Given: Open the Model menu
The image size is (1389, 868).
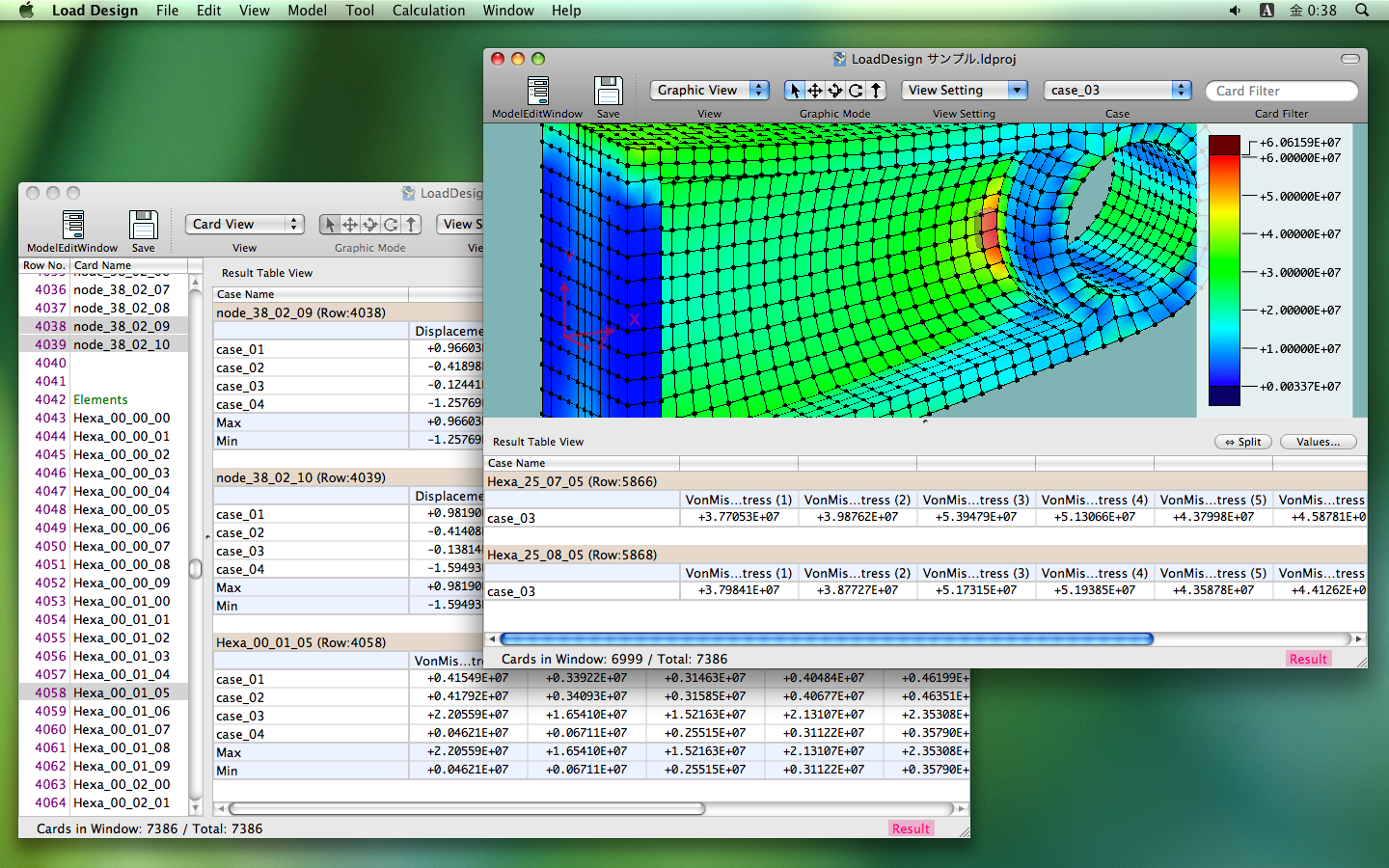Looking at the screenshot, I should tap(307, 11).
